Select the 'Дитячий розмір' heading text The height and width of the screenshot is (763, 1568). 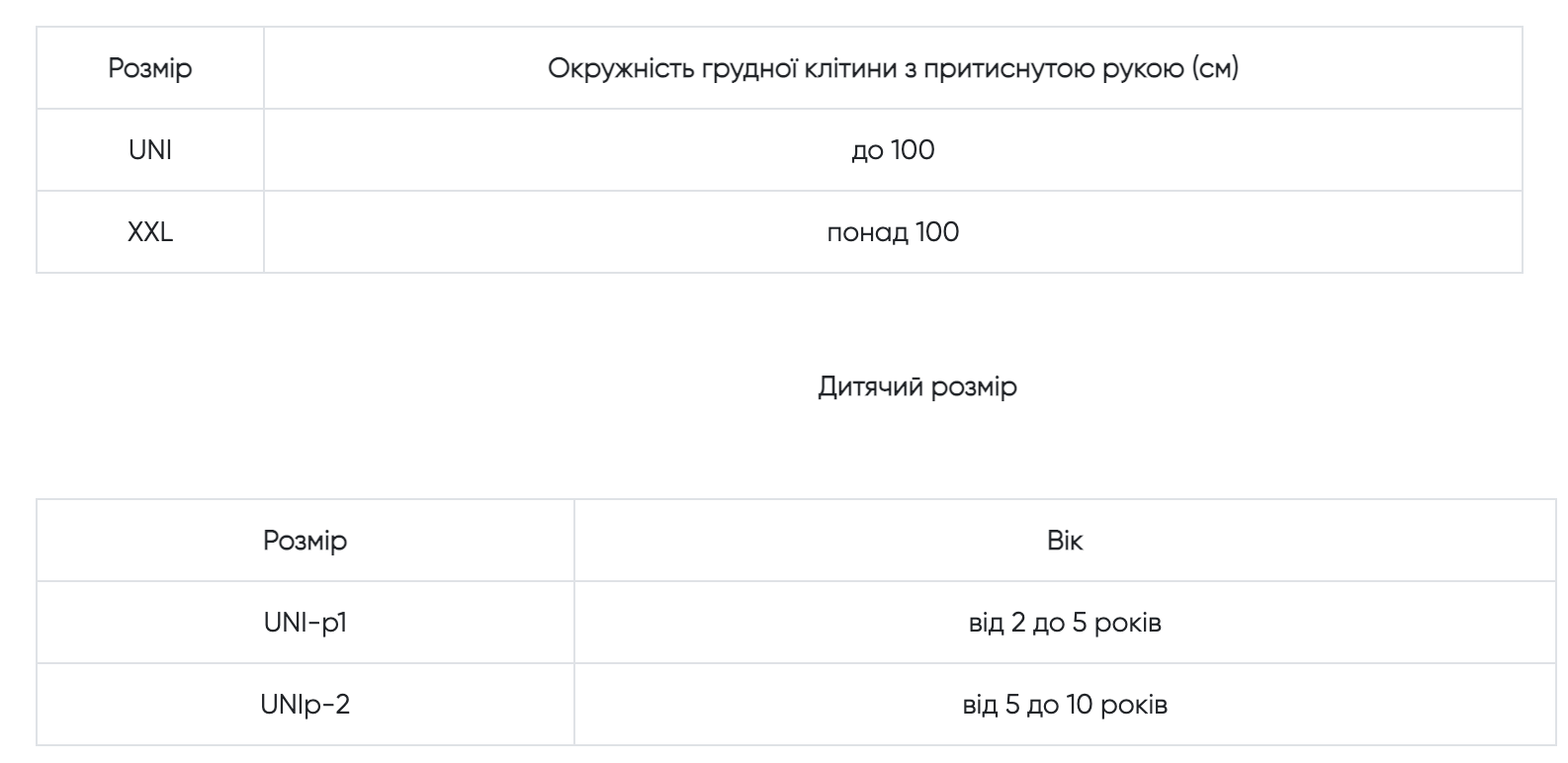(x=917, y=386)
